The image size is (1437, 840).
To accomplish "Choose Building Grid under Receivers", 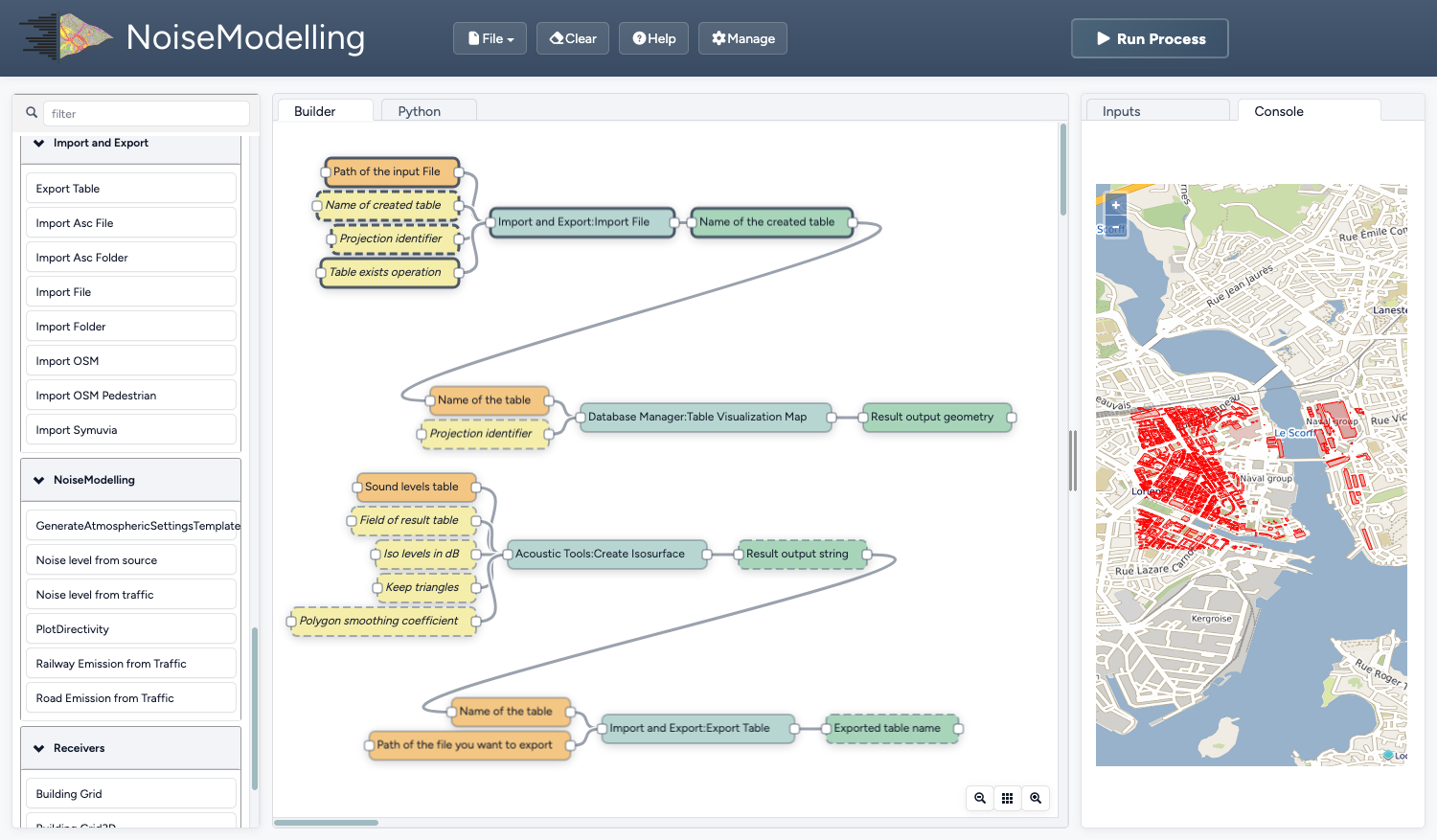I will (130, 794).
